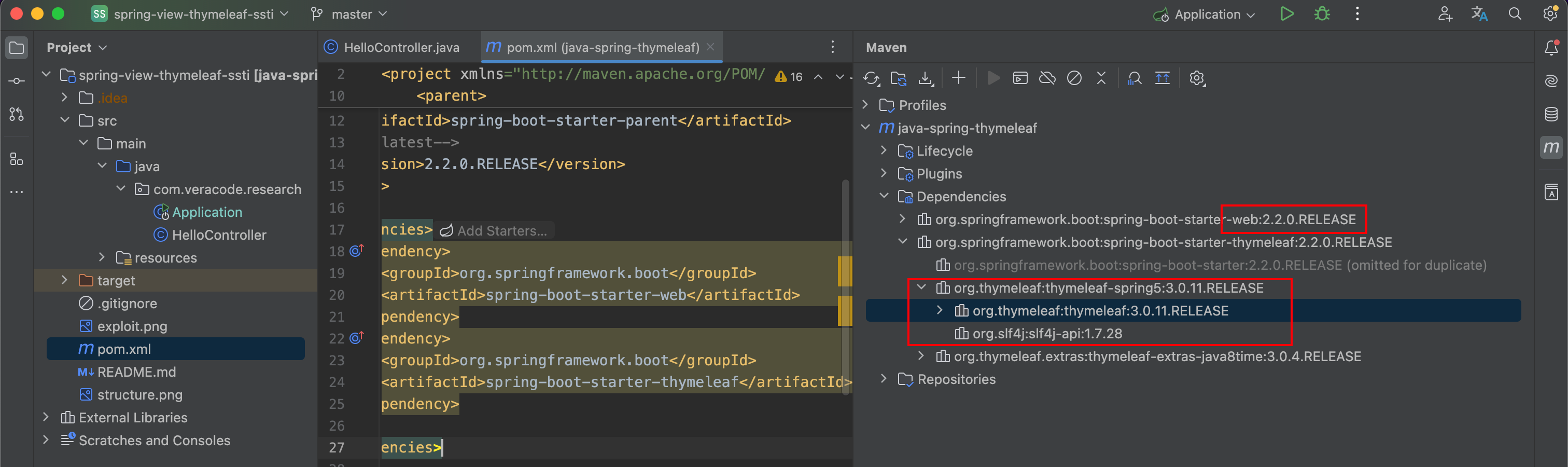
Task: Open Pull Requests sidebar icon
Action: tap(17, 114)
